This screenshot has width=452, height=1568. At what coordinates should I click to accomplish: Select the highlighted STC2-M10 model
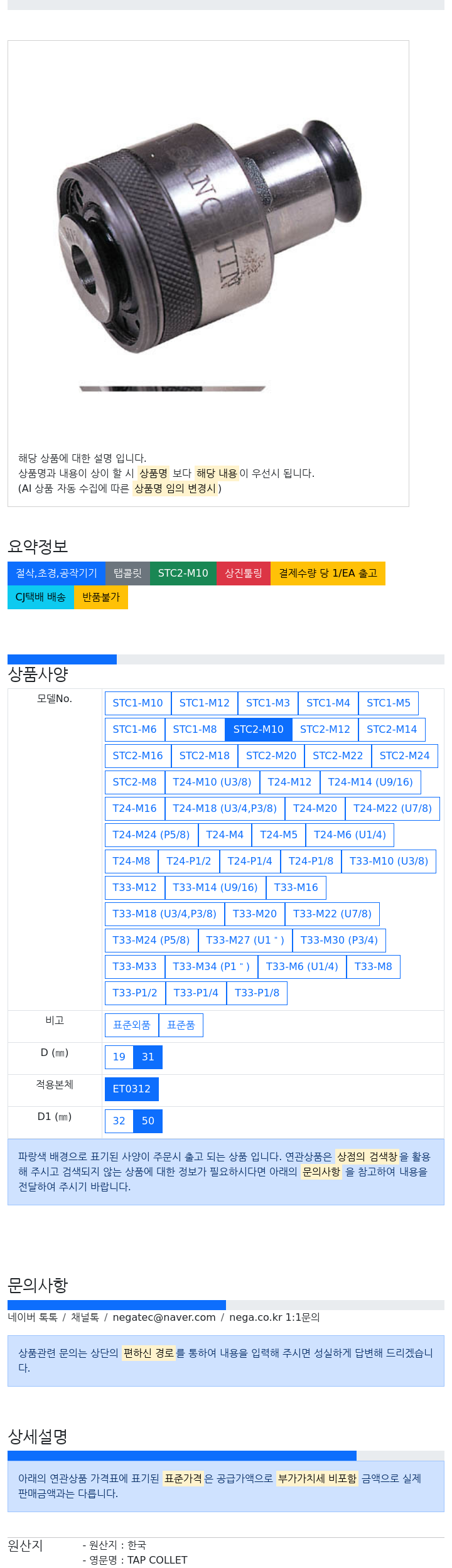click(x=258, y=729)
